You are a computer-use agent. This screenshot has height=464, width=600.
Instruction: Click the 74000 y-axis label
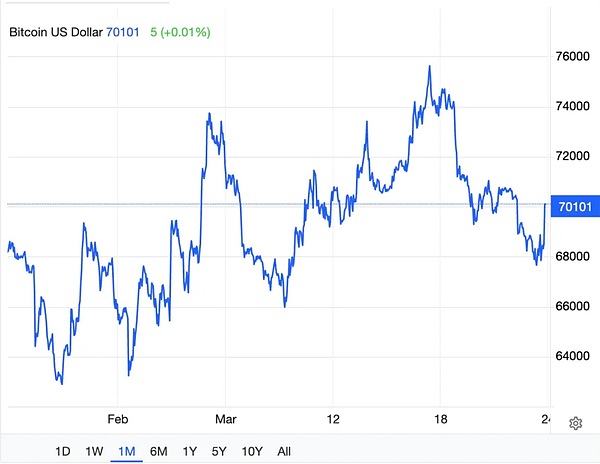coord(571,106)
